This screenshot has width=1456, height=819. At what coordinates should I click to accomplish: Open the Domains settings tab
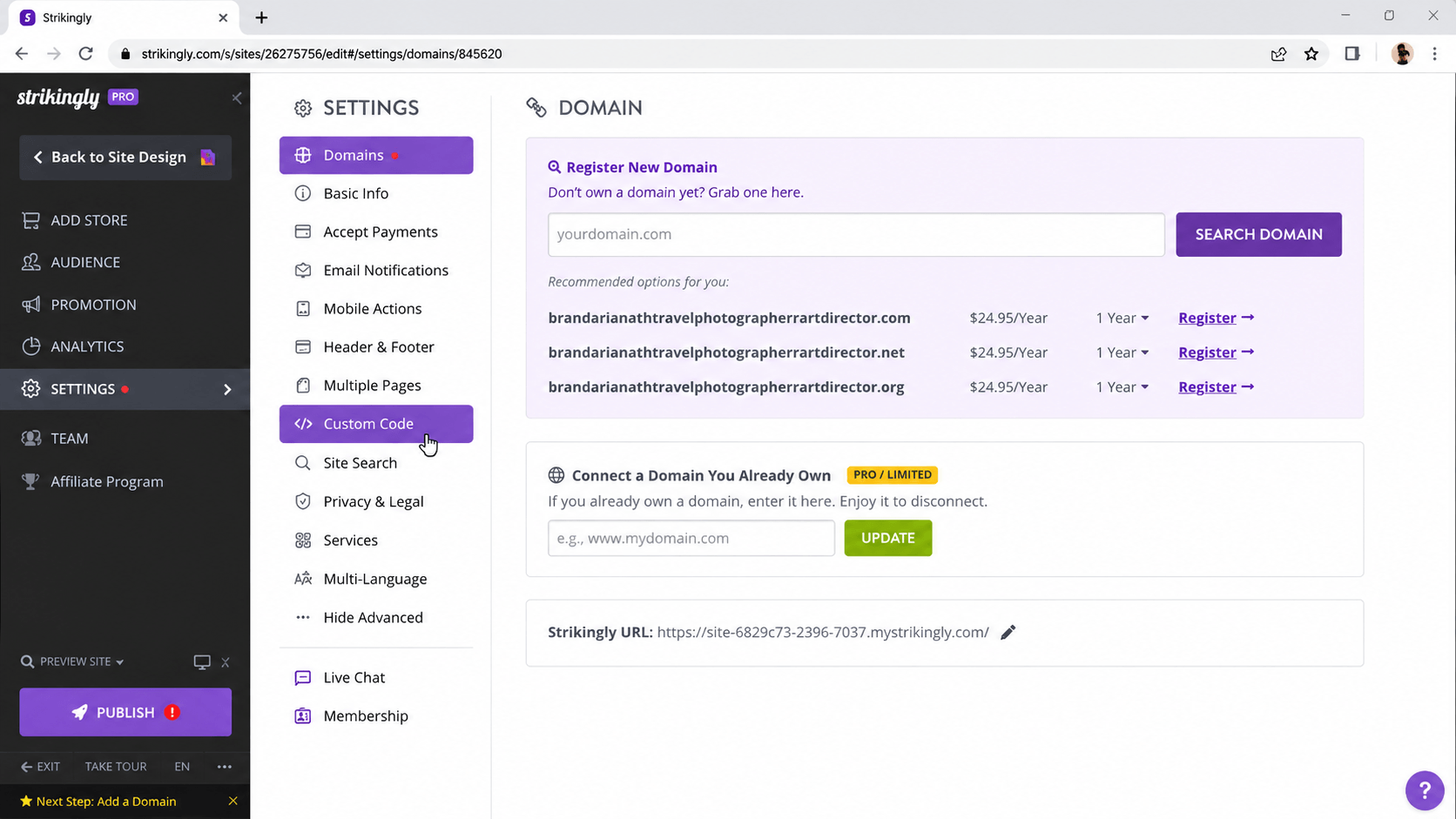point(376,155)
